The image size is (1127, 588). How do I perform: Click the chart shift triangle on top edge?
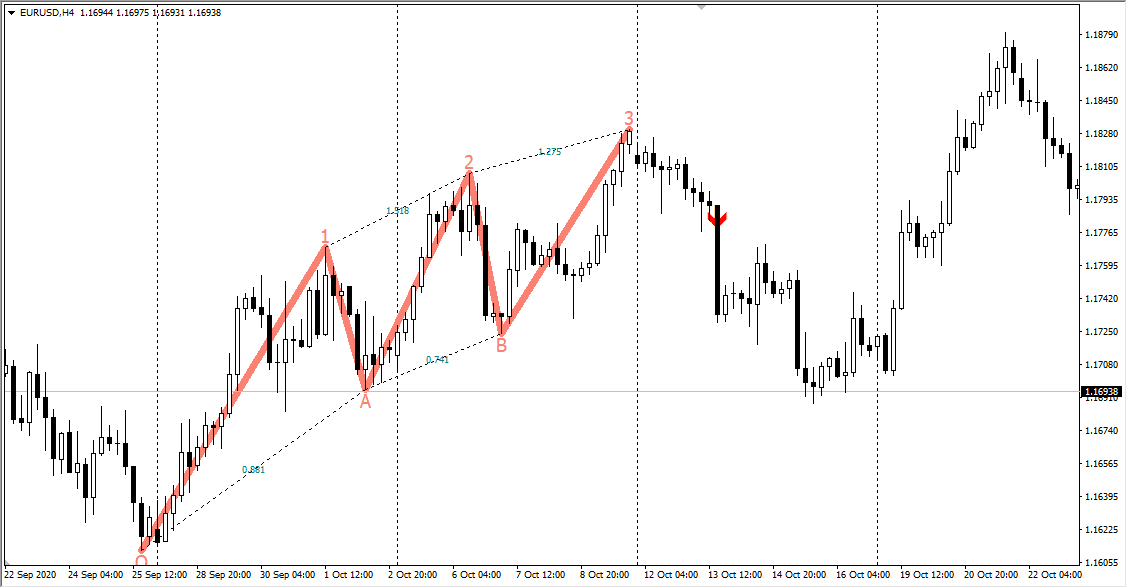point(701,6)
